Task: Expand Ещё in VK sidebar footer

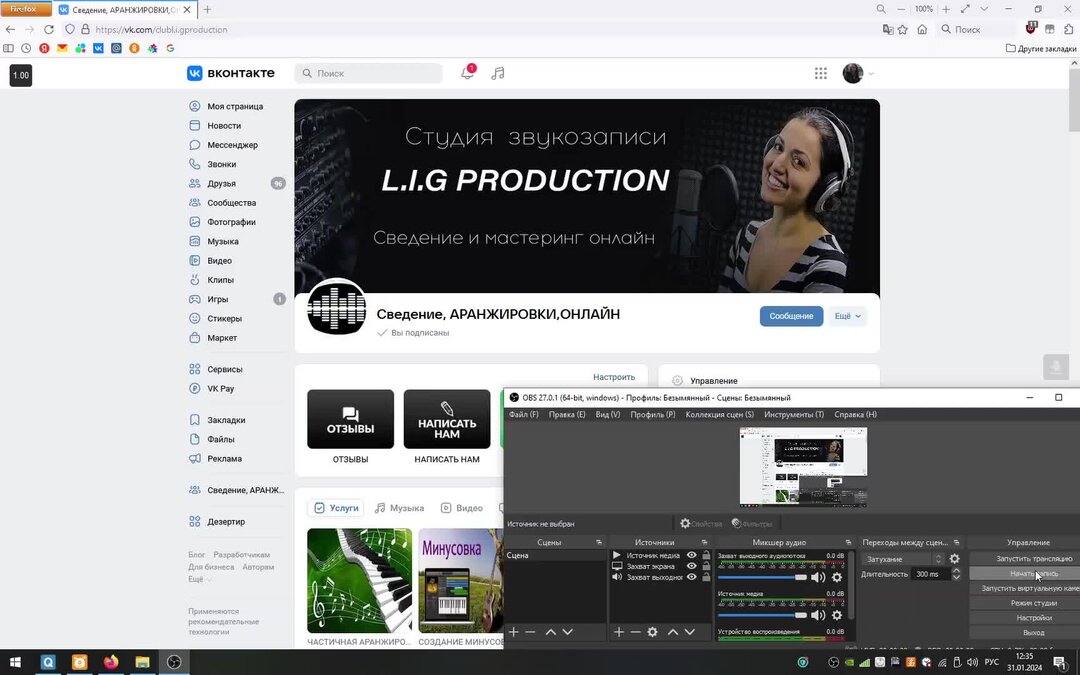Action: pos(199,579)
